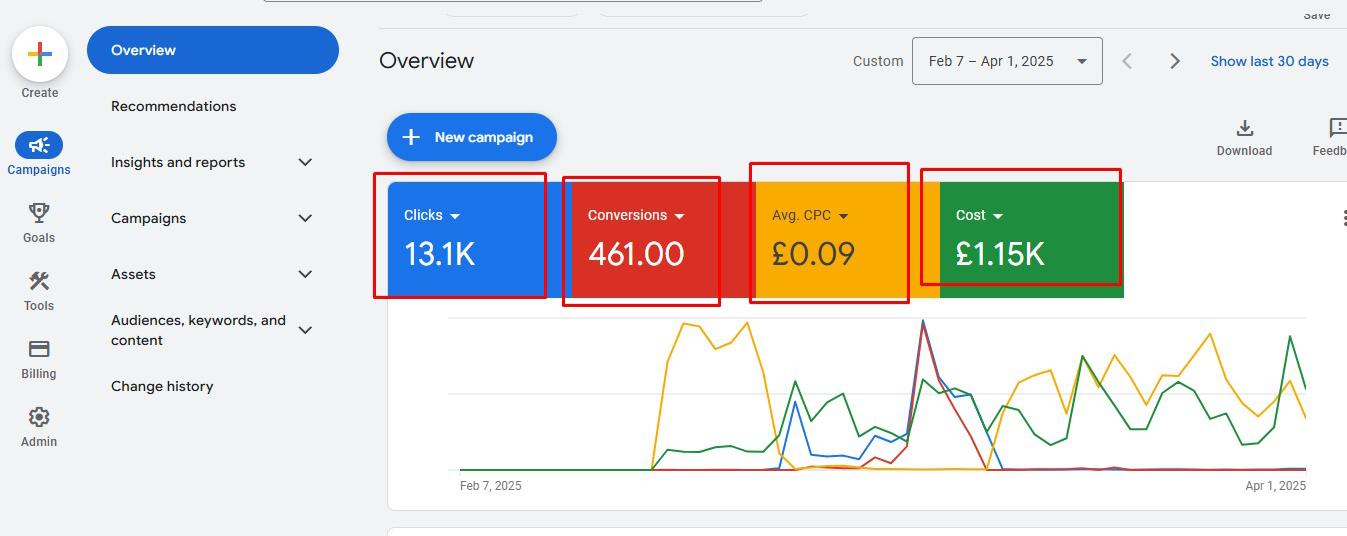Image resolution: width=1347 pixels, height=536 pixels.
Task: Click the New campaign button
Action: click(471, 137)
